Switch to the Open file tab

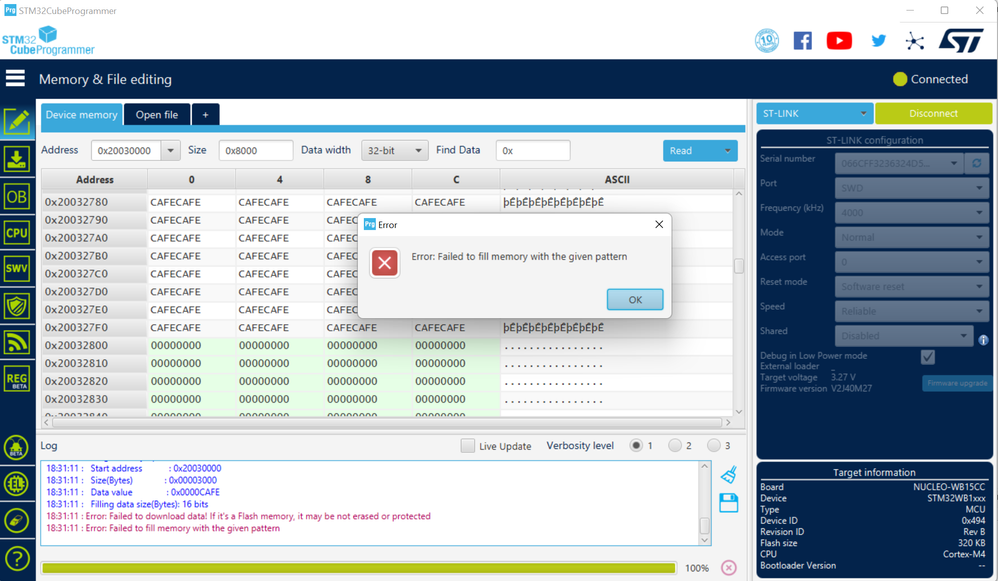tap(157, 115)
